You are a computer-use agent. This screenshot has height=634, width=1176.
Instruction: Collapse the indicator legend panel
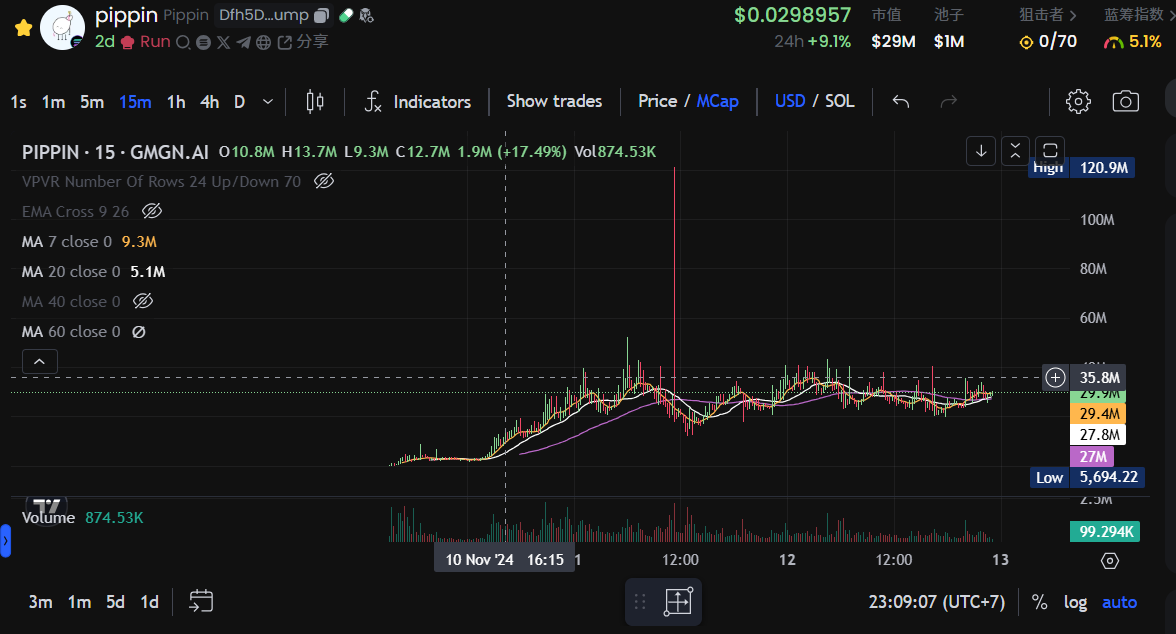pos(39,361)
